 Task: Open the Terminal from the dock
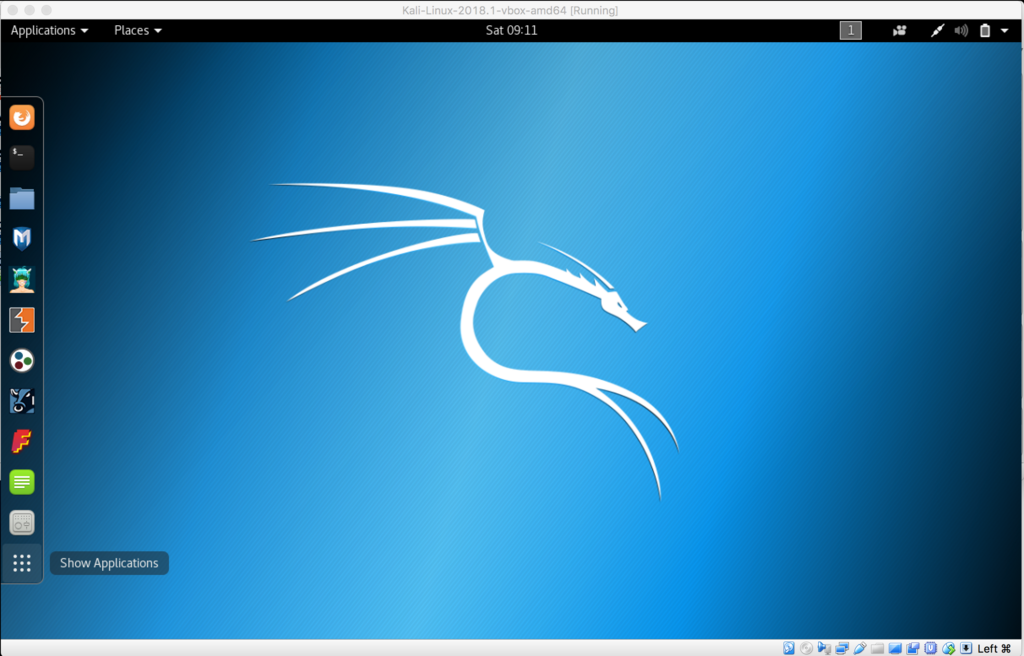22,157
